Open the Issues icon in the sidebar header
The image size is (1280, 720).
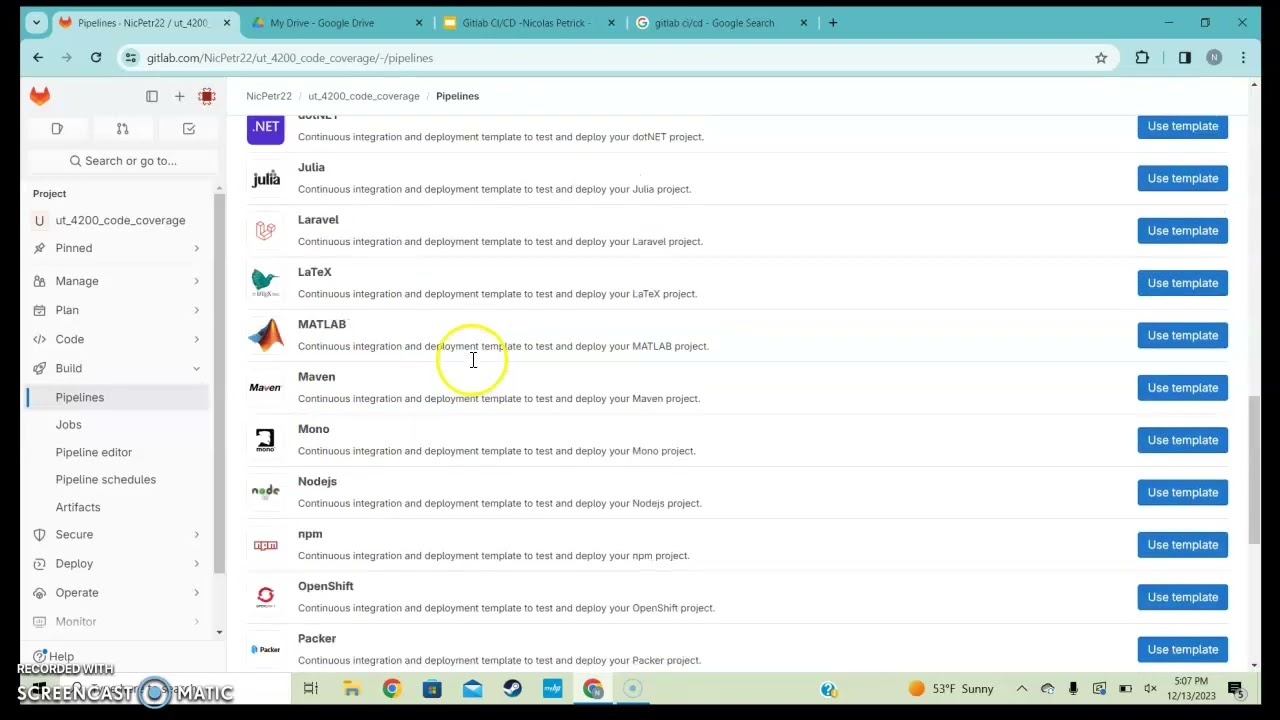[x=57, y=129]
